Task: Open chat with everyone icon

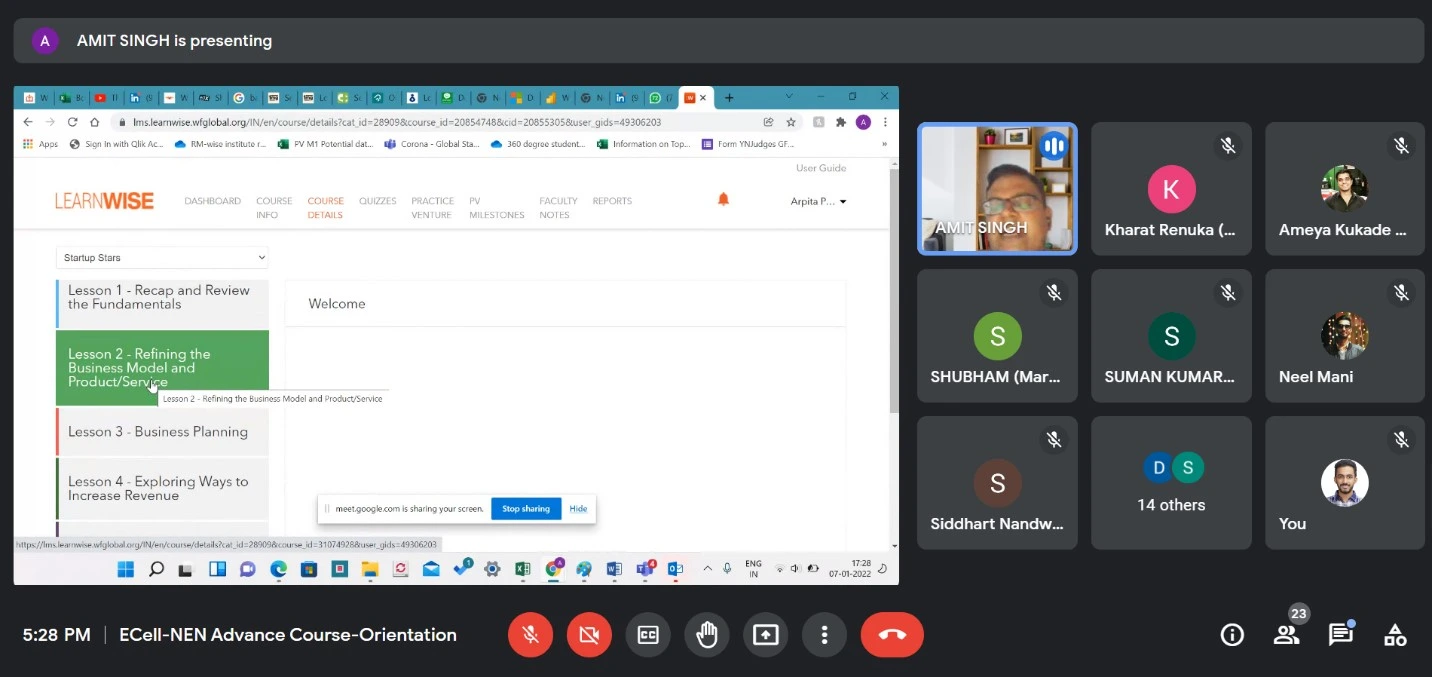Action: [1341, 635]
